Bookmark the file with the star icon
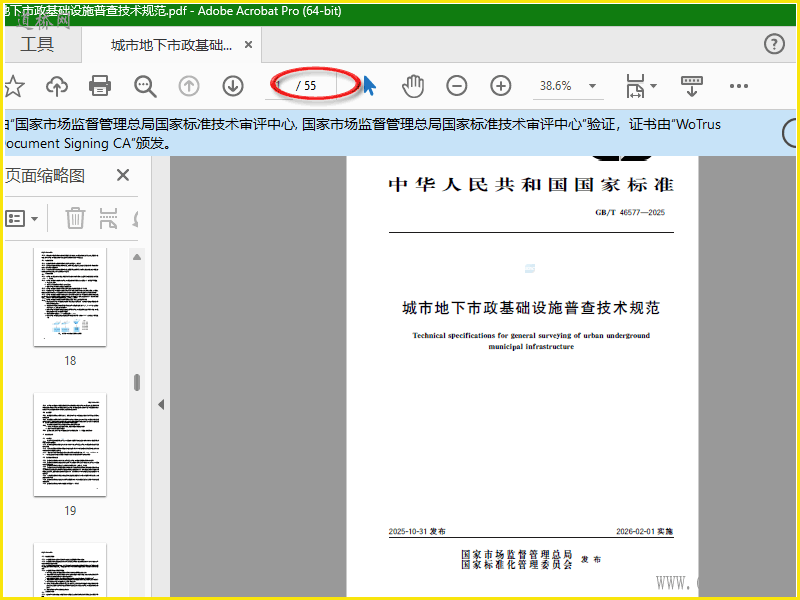 [x=14, y=86]
